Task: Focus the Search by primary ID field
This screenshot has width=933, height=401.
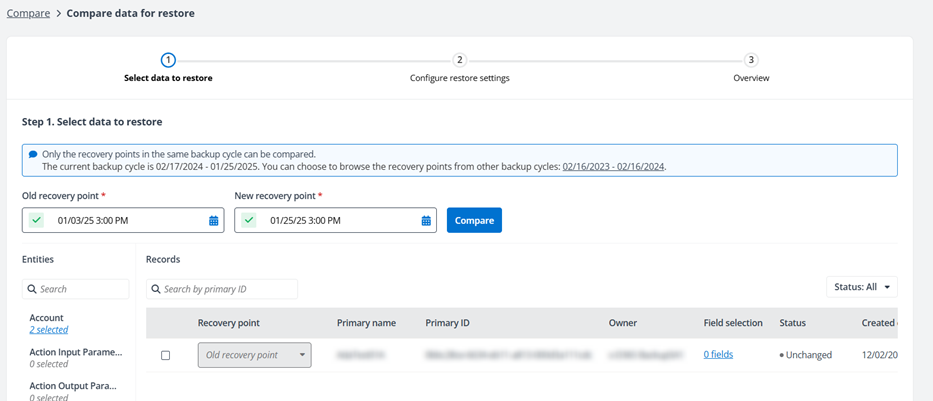Action: coord(222,289)
